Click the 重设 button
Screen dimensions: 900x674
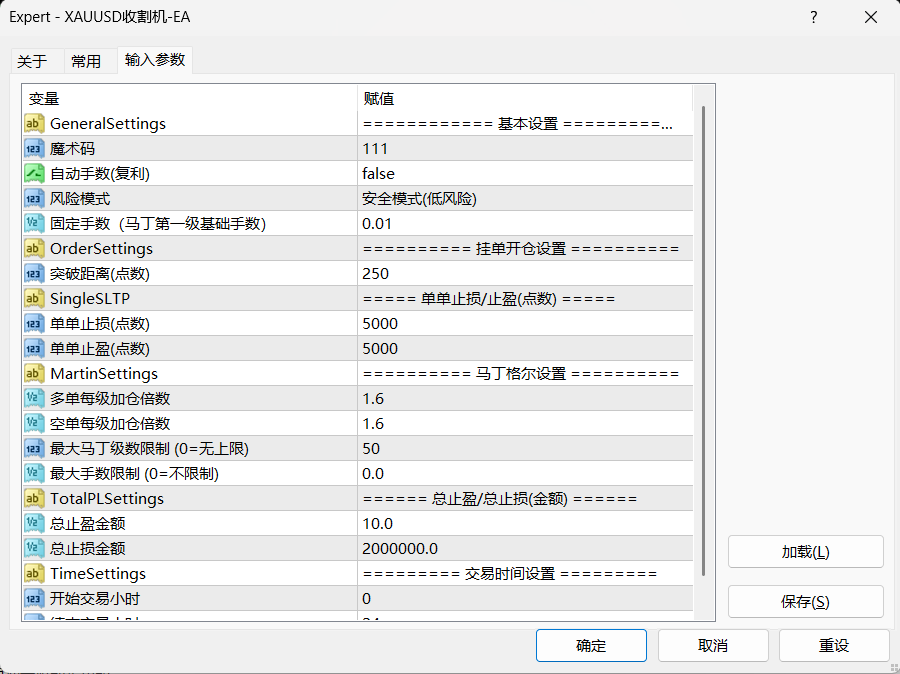[x=833, y=645]
